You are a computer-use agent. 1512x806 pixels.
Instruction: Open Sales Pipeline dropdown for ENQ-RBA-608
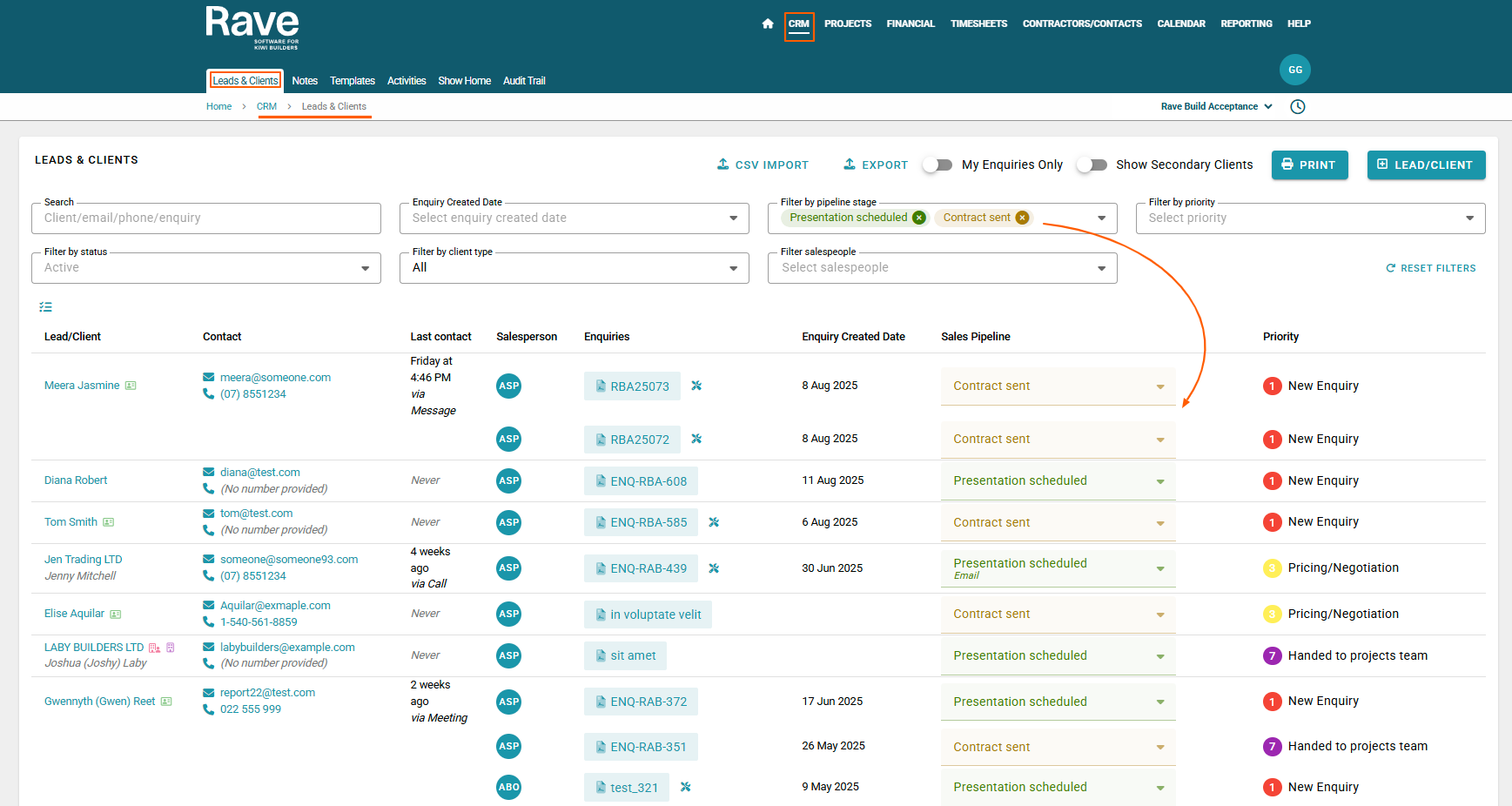pos(1058,480)
